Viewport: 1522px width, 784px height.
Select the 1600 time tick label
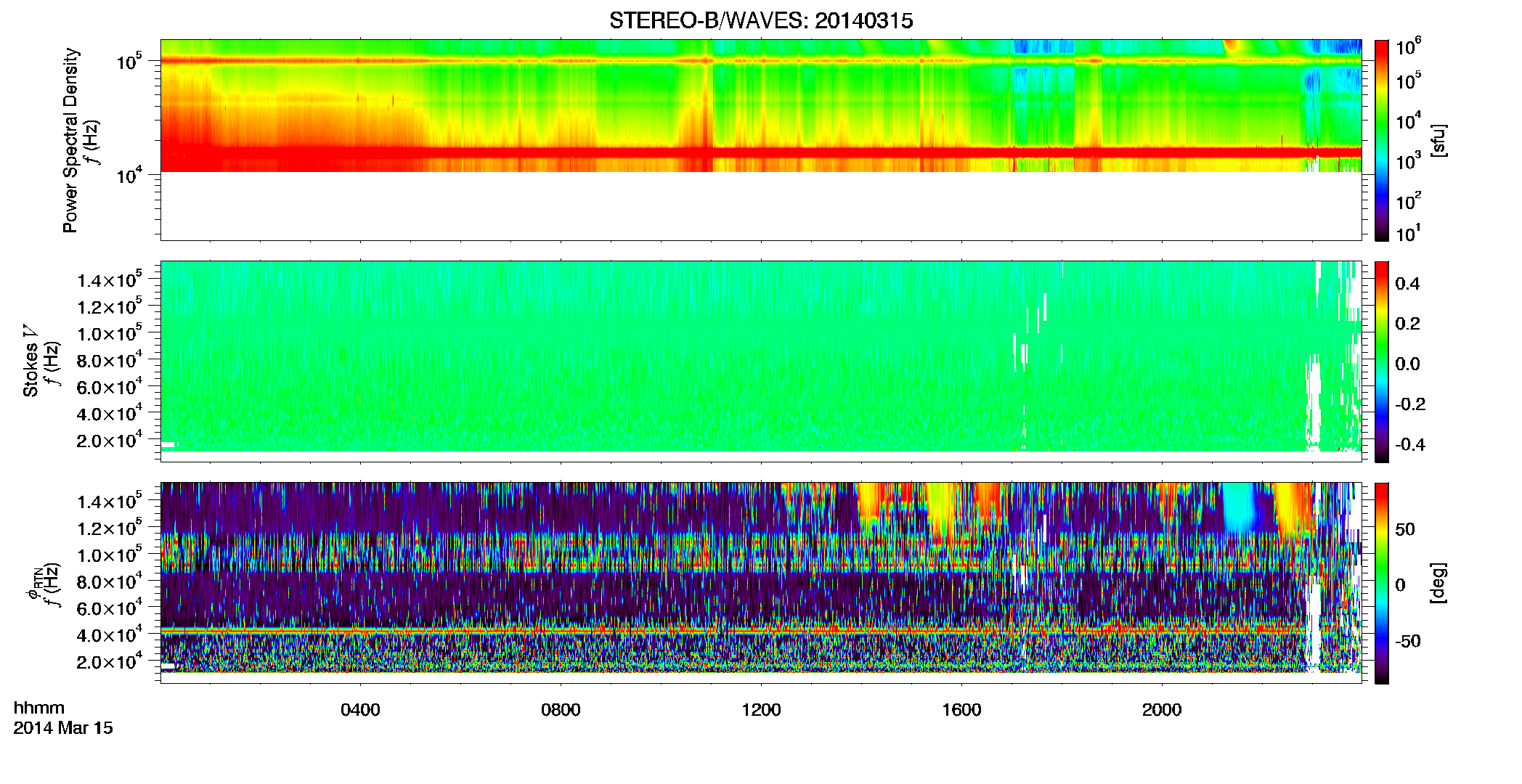click(x=961, y=709)
